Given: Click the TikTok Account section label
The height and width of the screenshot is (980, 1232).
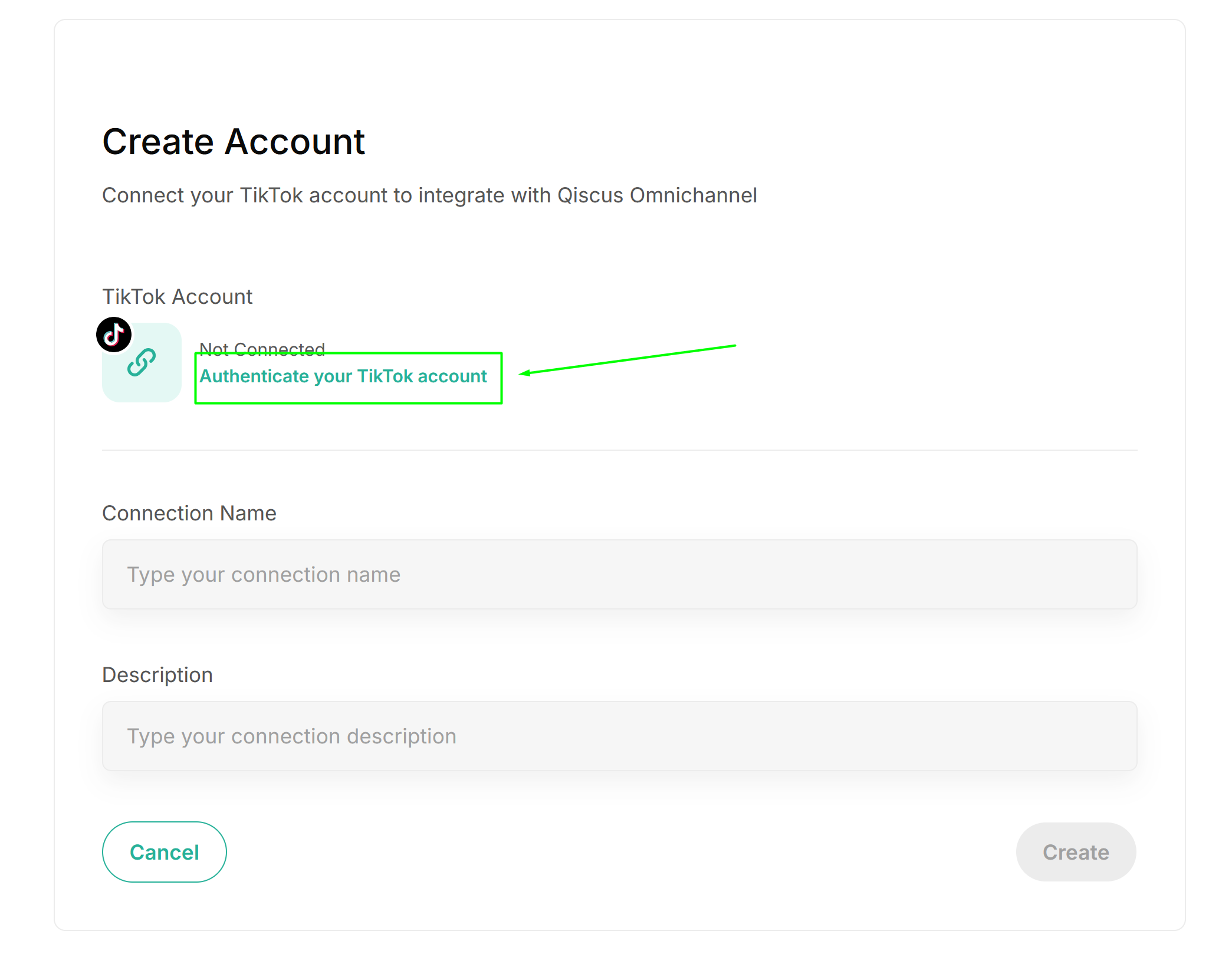Looking at the screenshot, I should 178,297.
